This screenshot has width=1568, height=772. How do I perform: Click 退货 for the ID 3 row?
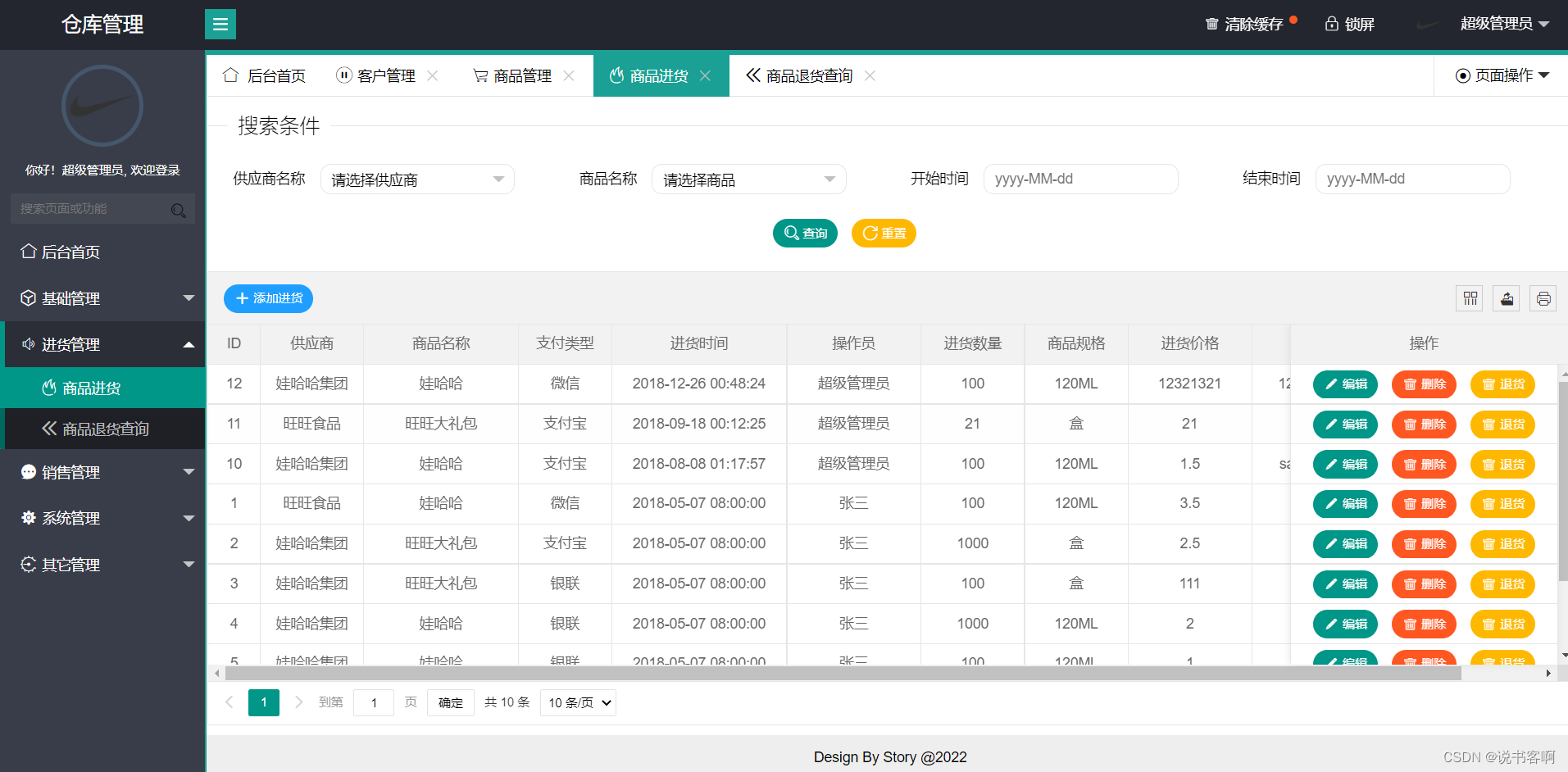pyautogui.click(x=1502, y=584)
